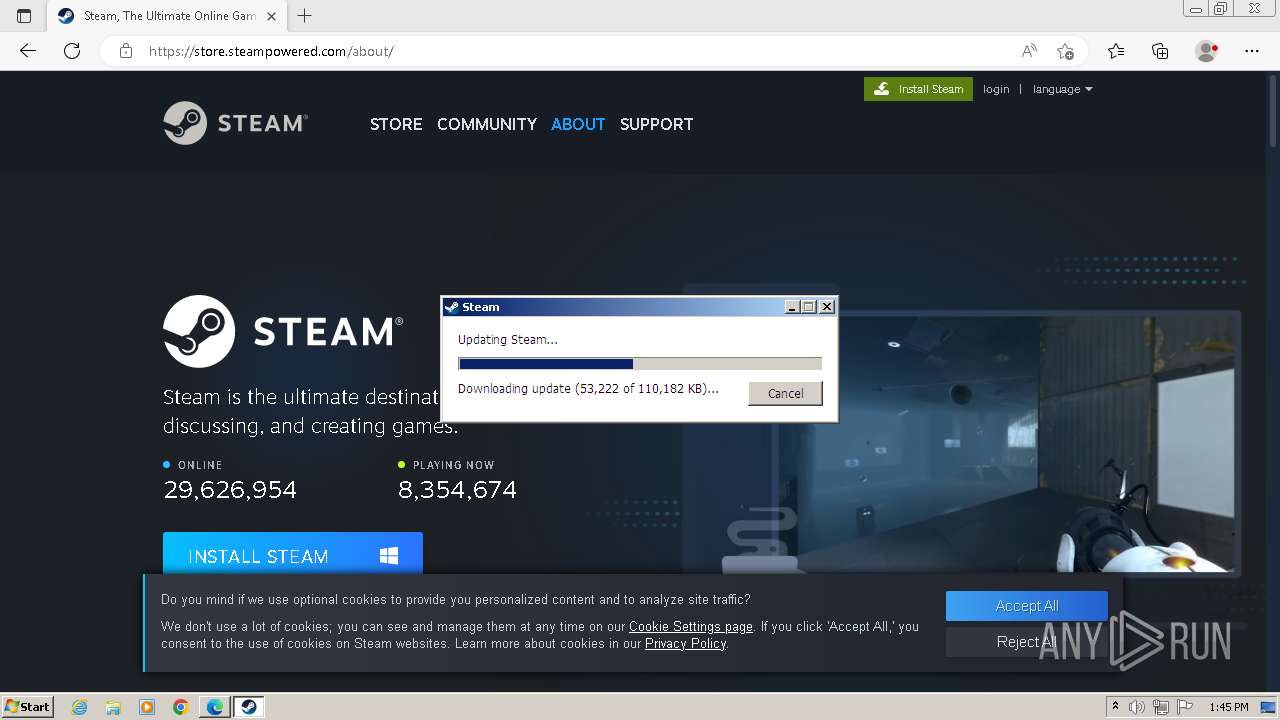
Task: Click the blue INSTALL STEAM button
Action: tap(293, 553)
